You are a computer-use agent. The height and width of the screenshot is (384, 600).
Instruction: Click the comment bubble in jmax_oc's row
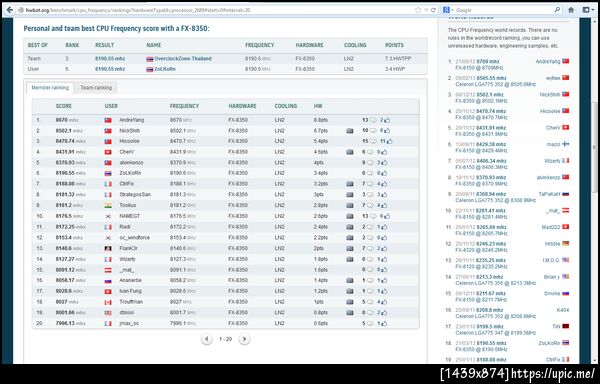(x=370, y=324)
